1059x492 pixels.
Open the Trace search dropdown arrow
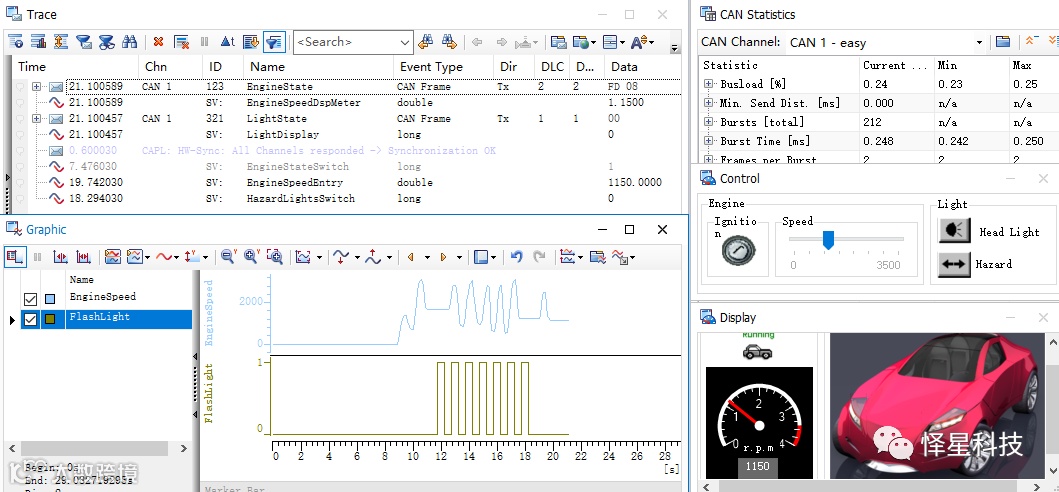(405, 42)
